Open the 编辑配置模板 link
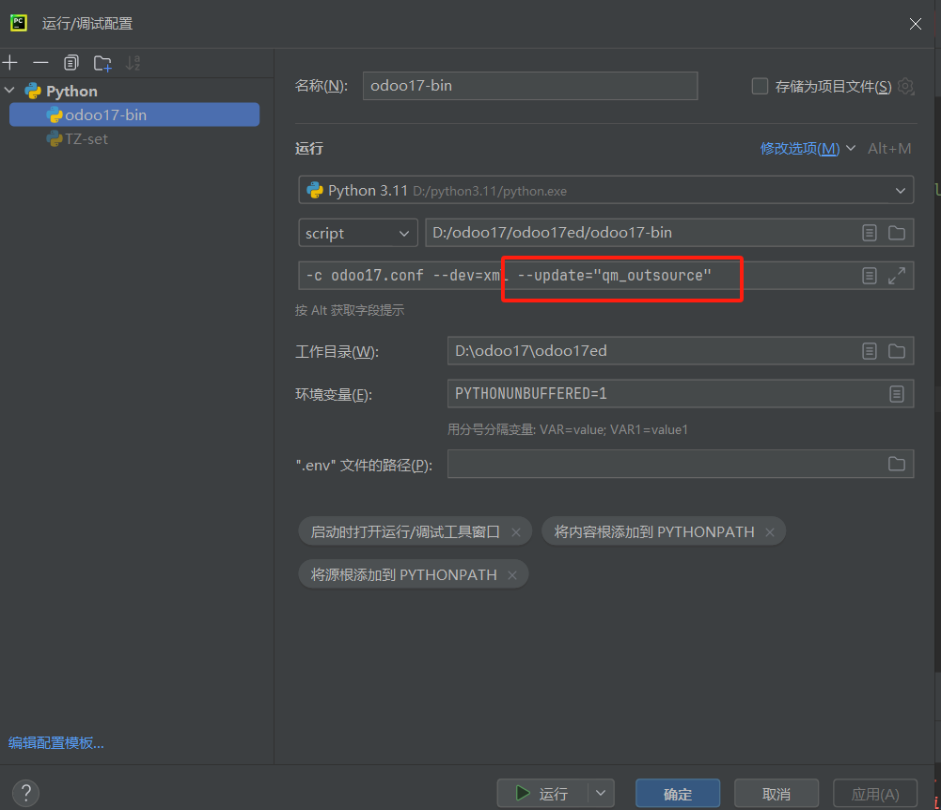This screenshot has height=810, width=941. (56, 743)
